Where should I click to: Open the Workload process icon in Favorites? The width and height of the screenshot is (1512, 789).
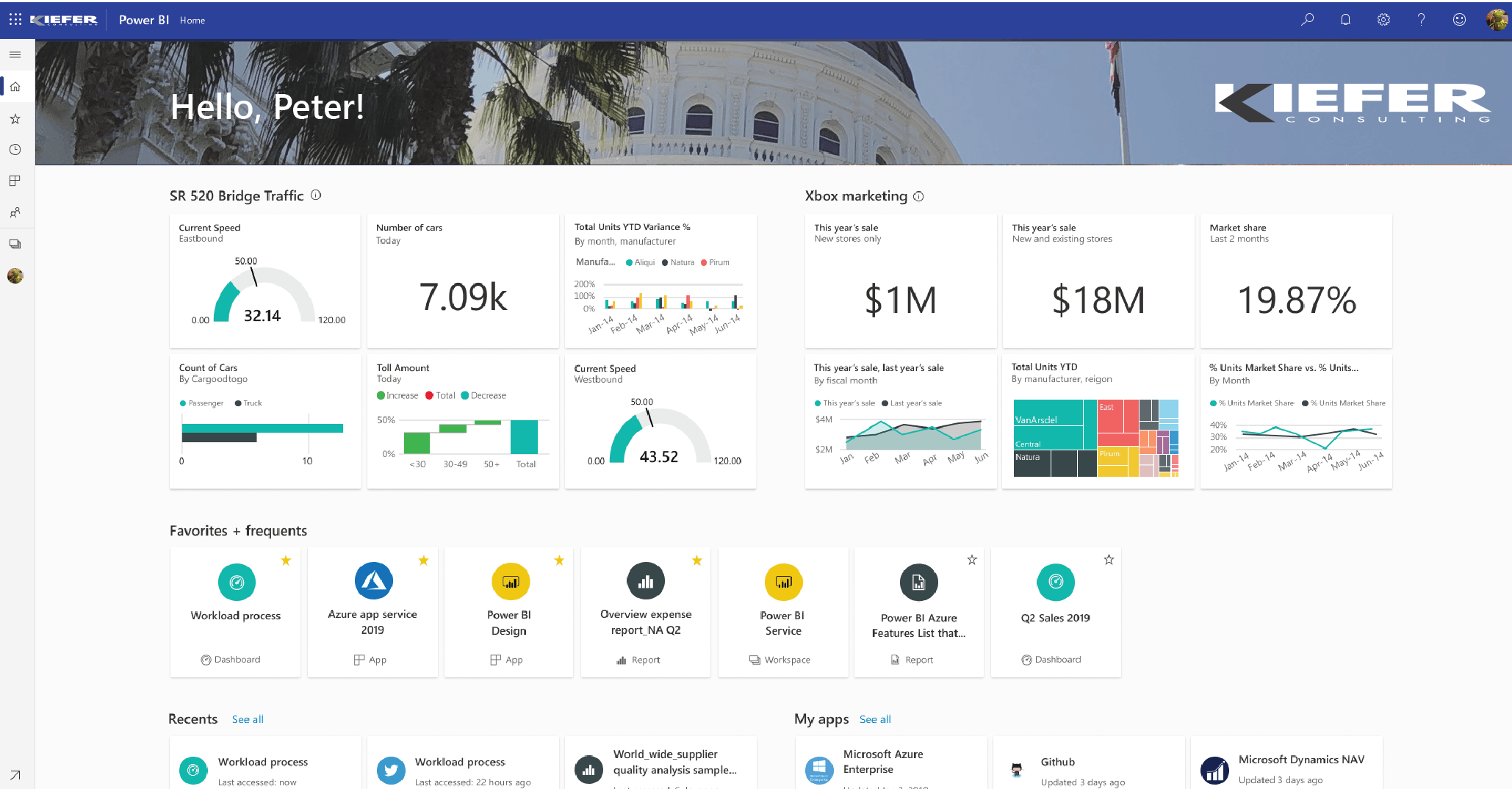[237, 583]
